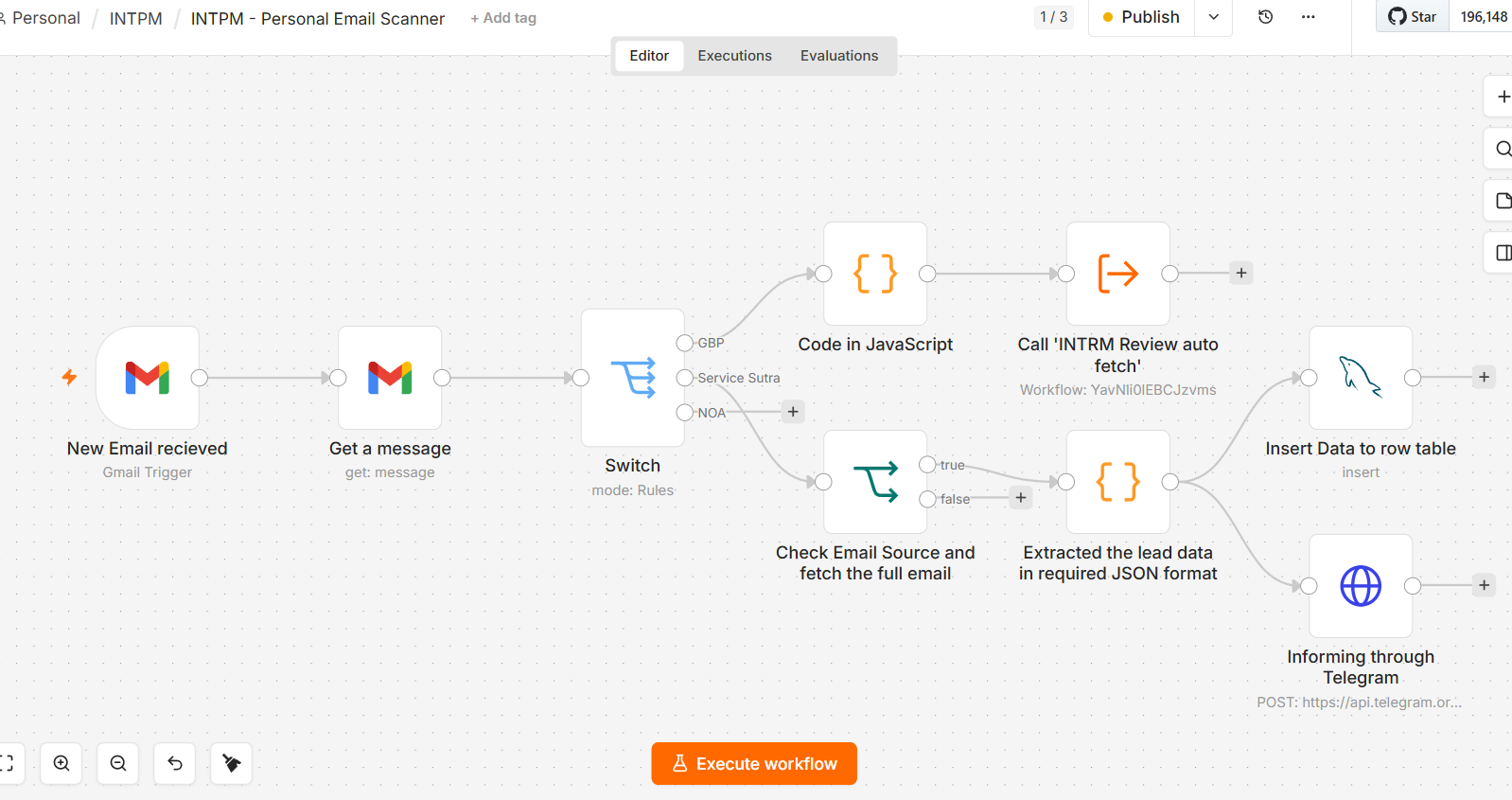The image size is (1512, 800).
Task: Open the Extracted the lead data code node
Action: point(1118,482)
